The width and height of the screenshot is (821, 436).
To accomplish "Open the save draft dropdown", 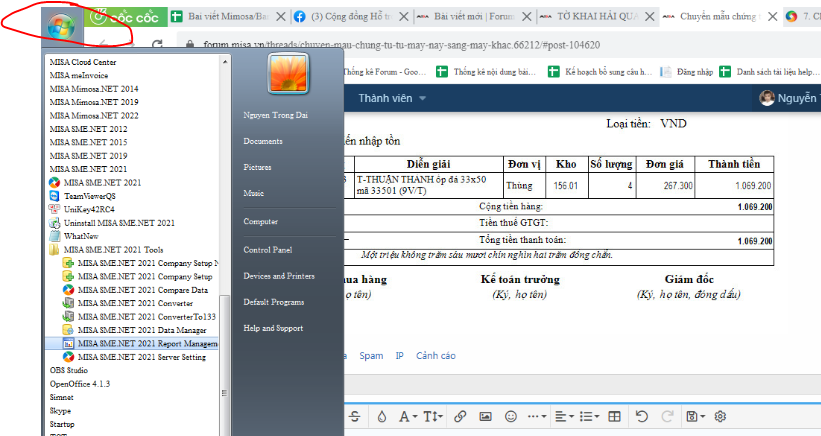I will pos(696,417).
